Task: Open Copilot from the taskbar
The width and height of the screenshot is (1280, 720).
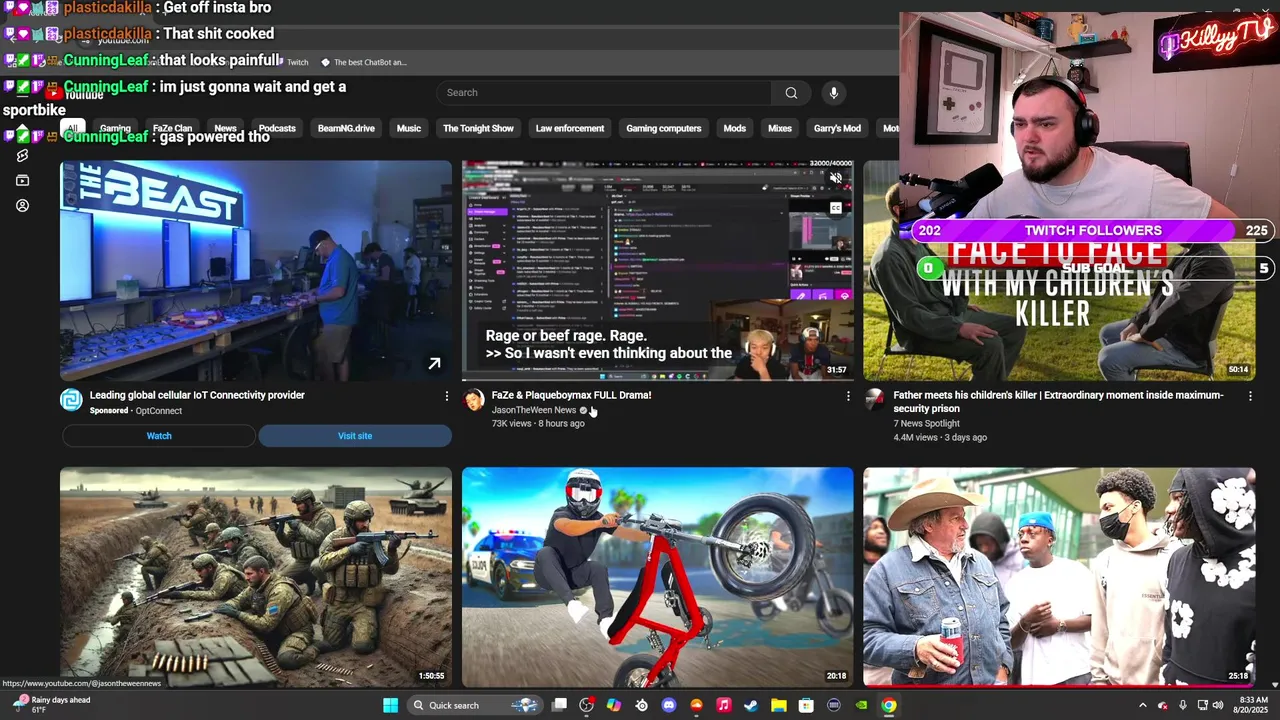Action: (614, 705)
